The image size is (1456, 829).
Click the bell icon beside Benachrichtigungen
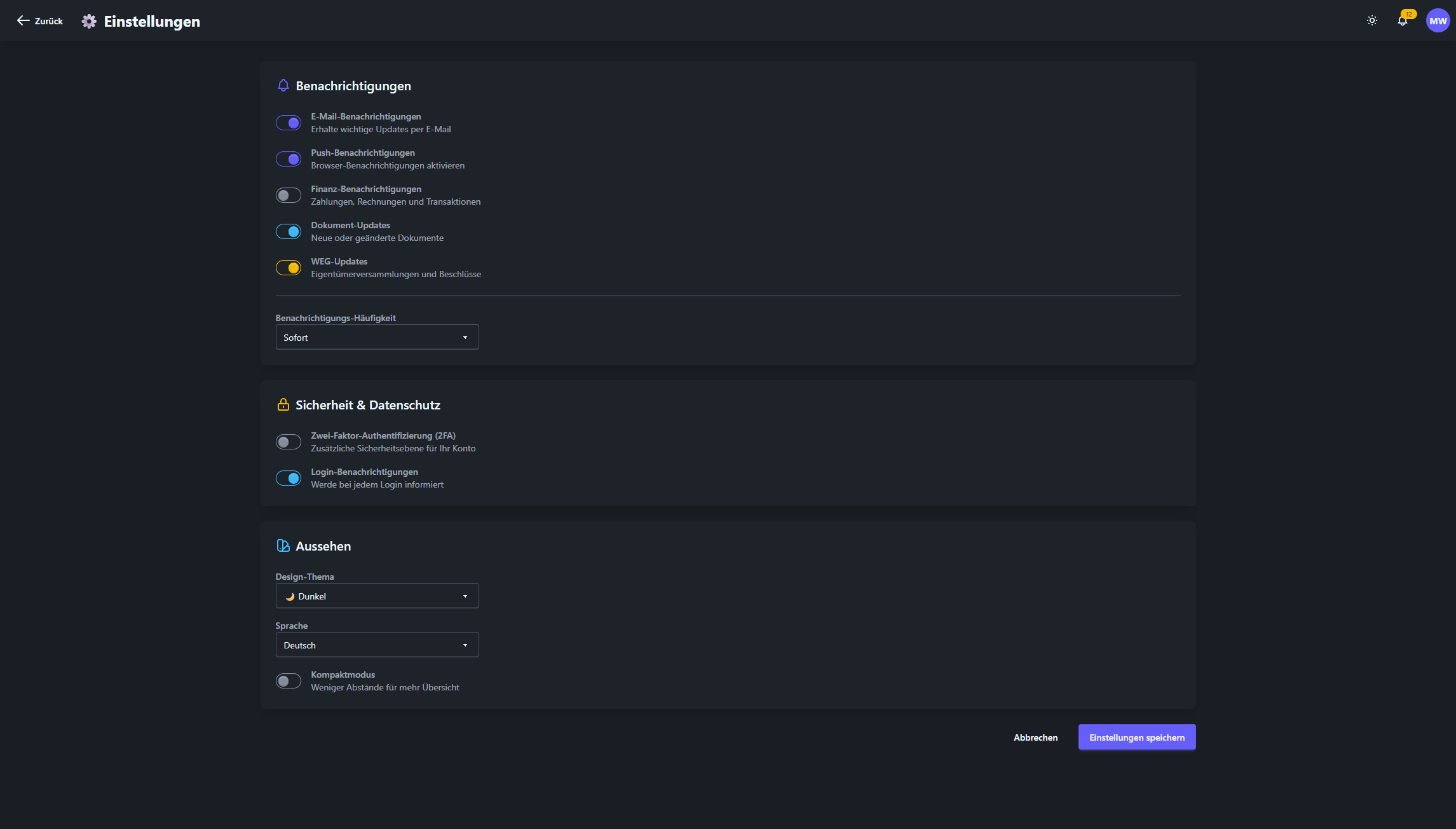tap(283, 86)
